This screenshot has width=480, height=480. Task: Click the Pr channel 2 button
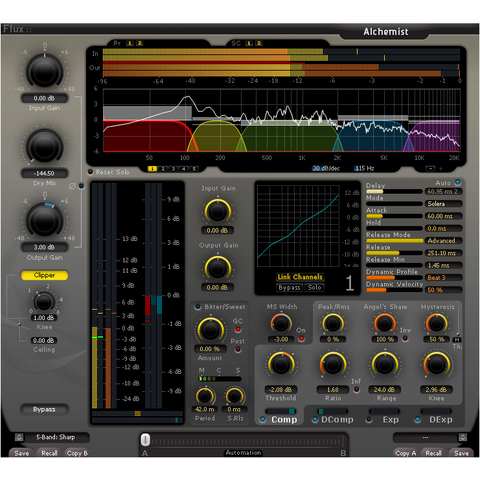pyautogui.click(x=140, y=43)
